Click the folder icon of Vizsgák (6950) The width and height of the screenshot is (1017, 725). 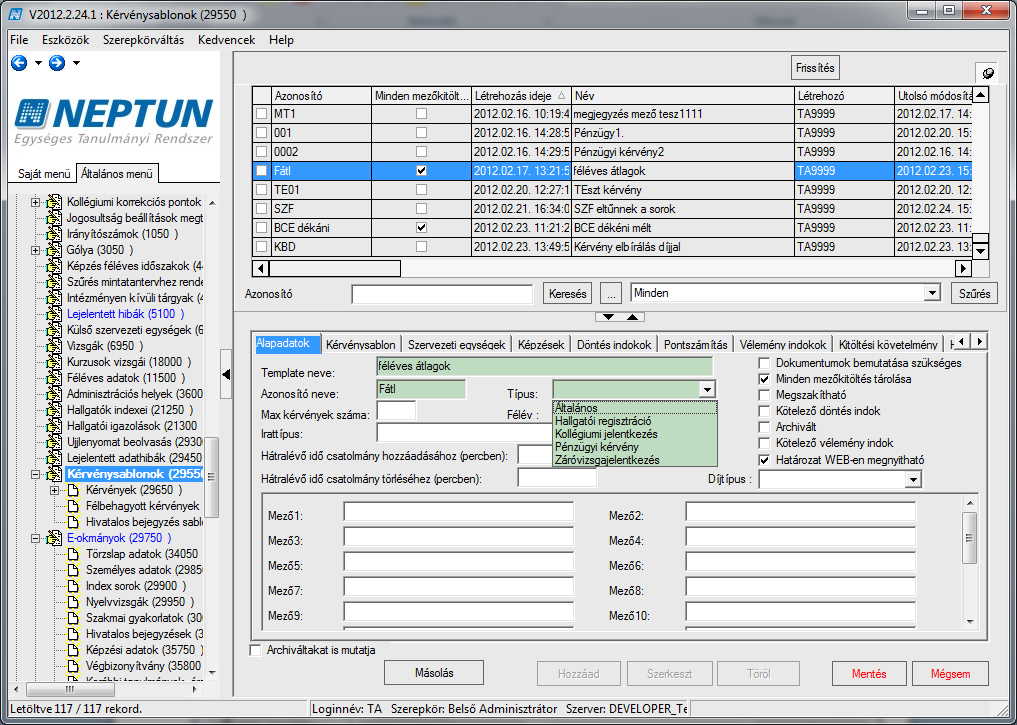[54, 346]
